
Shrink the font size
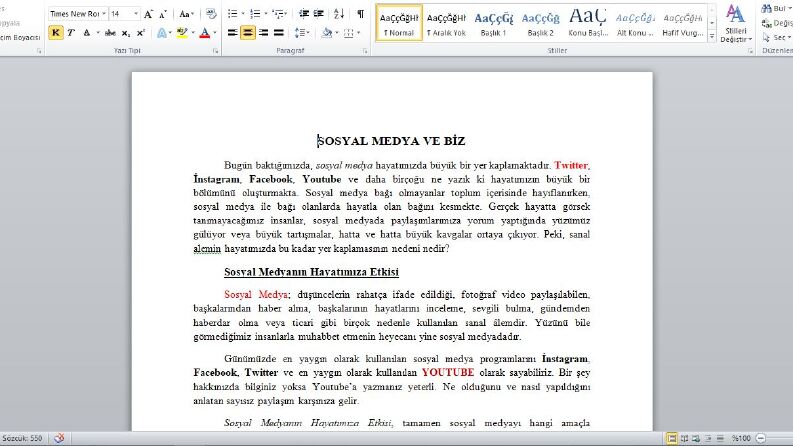pos(163,14)
